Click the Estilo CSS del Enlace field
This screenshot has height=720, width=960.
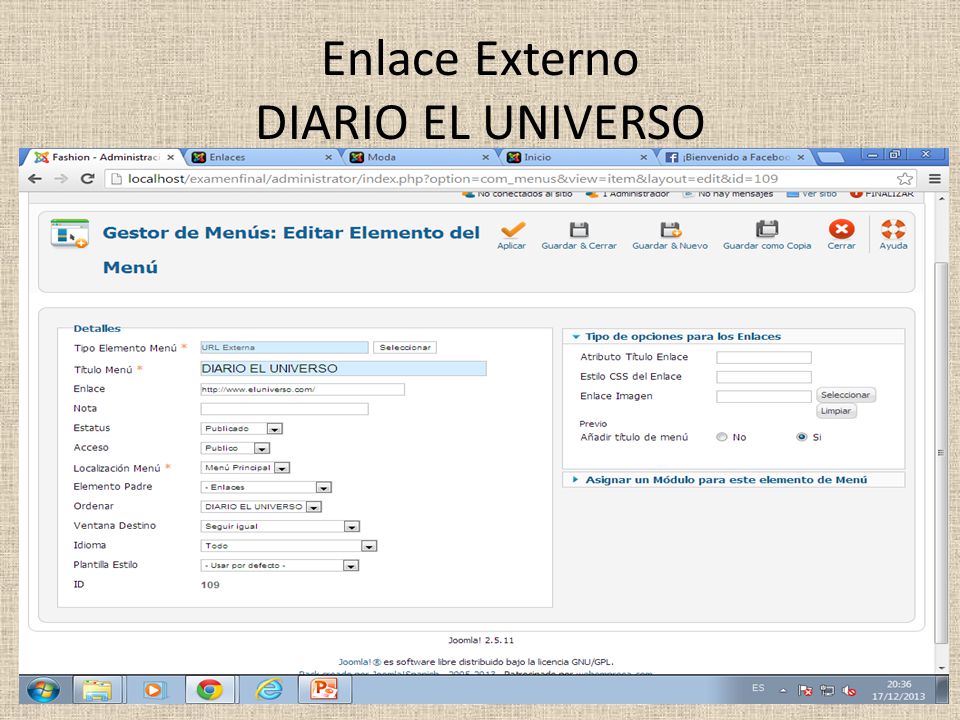[x=764, y=377]
